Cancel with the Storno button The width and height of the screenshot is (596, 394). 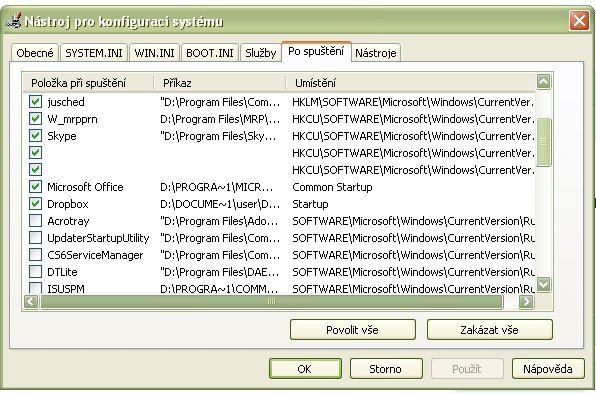pyautogui.click(x=386, y=369)
